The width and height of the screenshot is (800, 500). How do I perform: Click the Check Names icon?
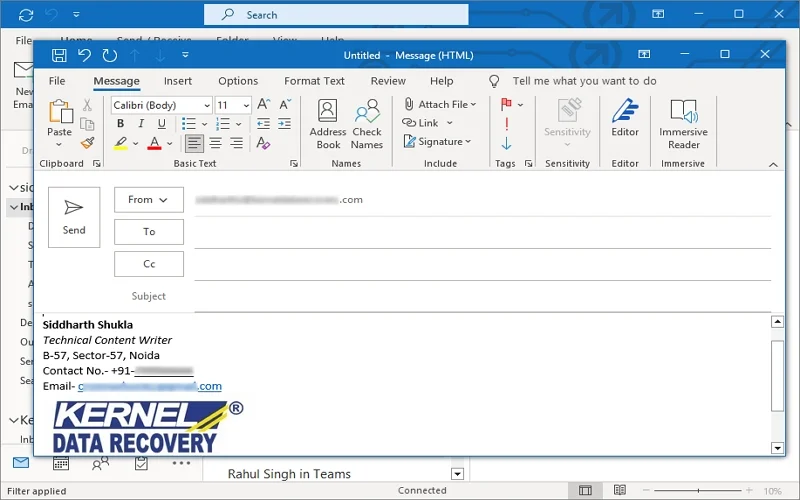pos(367,124)
